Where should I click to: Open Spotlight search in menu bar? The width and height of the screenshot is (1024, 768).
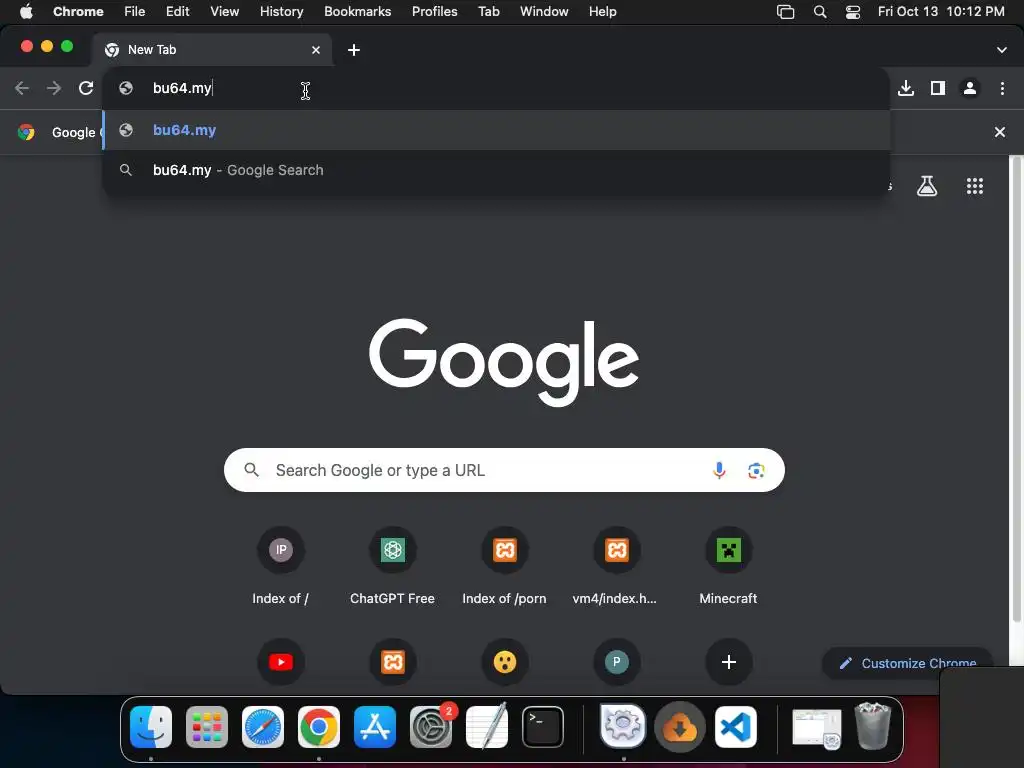pos(820,12)
